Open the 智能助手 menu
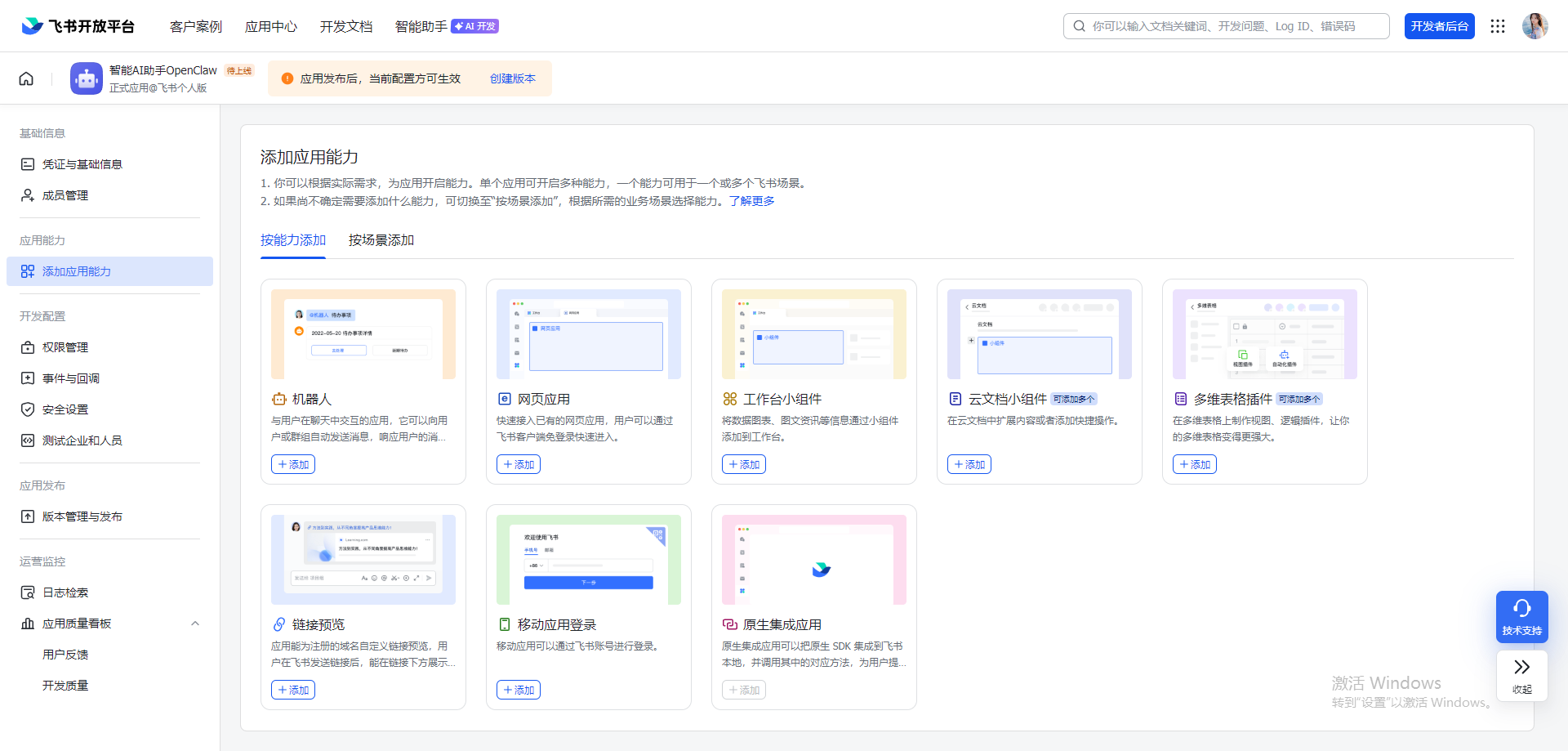This screenshot has height=751, width=1568. pos(421,26)
